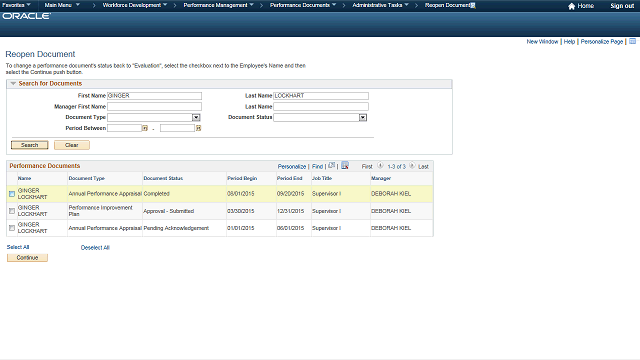Go to previous rows arrow icon
Image resolution: width=640 pixels, height=360 pixels.
(x=380, y=166)
